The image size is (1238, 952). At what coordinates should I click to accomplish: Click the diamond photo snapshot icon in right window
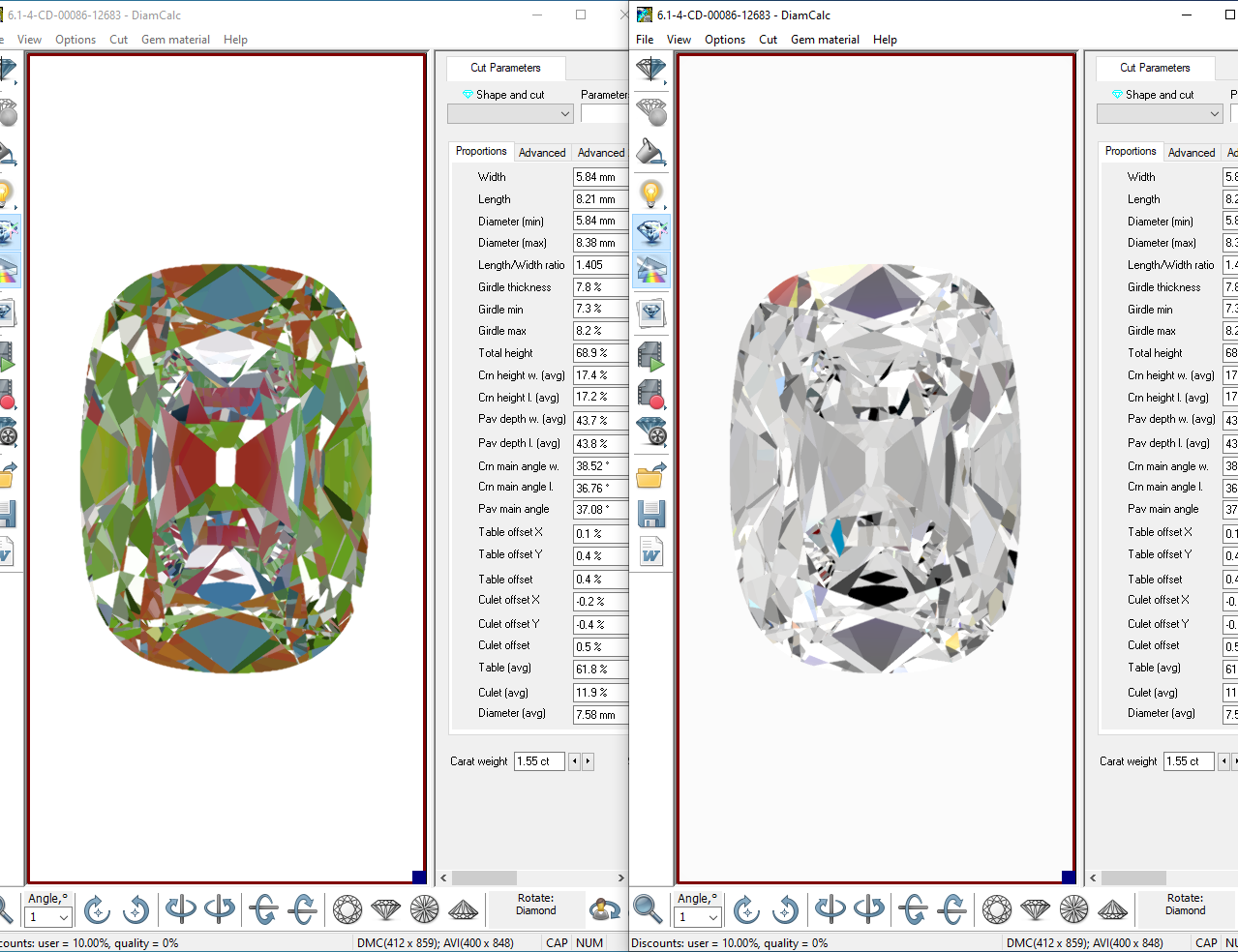651,312
